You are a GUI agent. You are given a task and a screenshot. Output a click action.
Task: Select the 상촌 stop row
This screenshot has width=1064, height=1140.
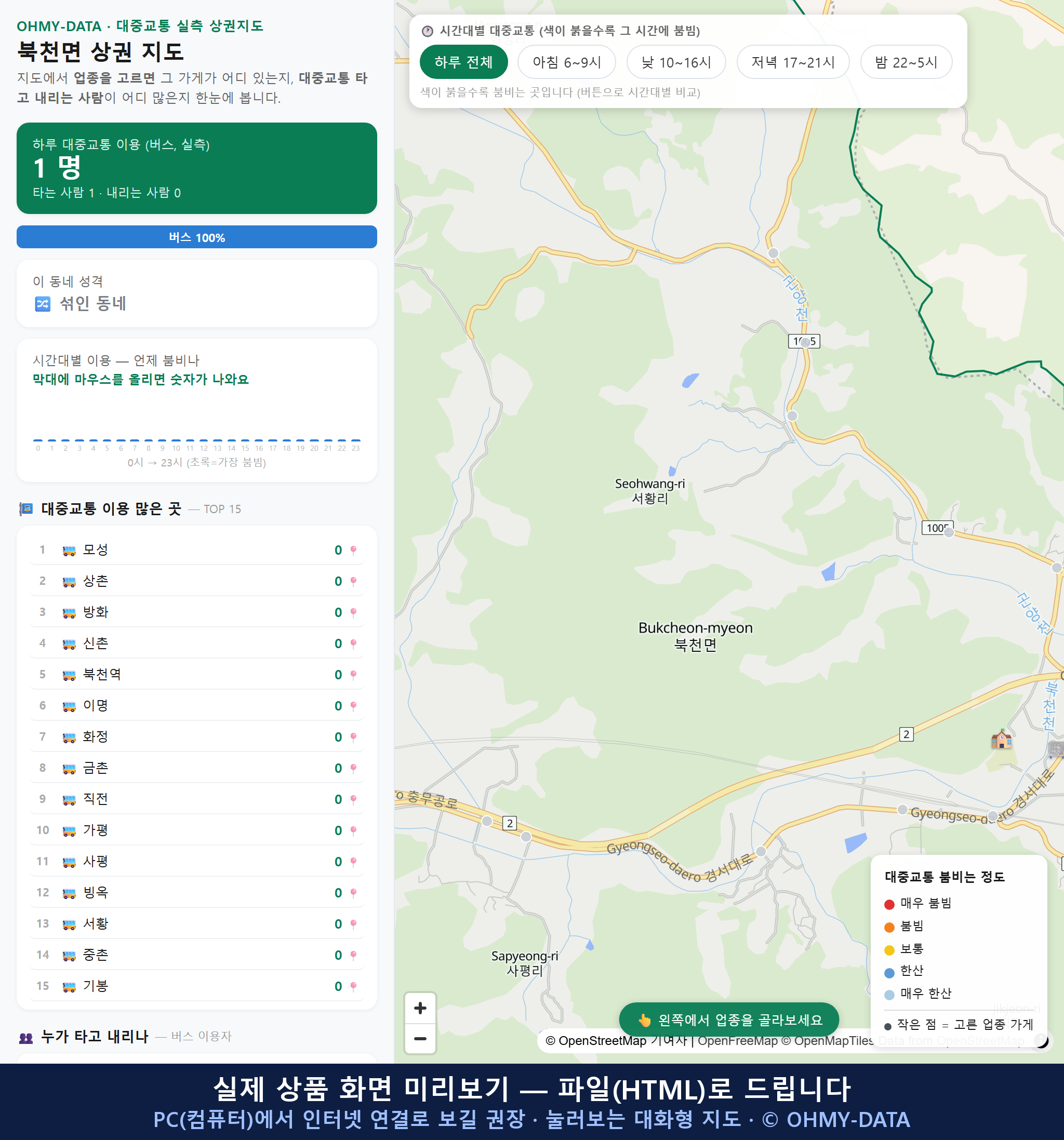(197, 581)
